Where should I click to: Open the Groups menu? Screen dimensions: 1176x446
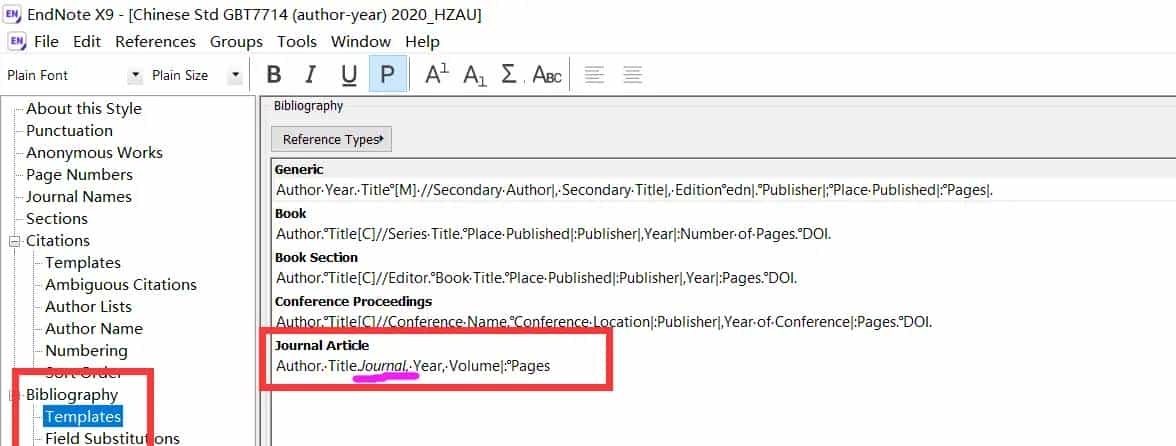(x=236, y=41)
